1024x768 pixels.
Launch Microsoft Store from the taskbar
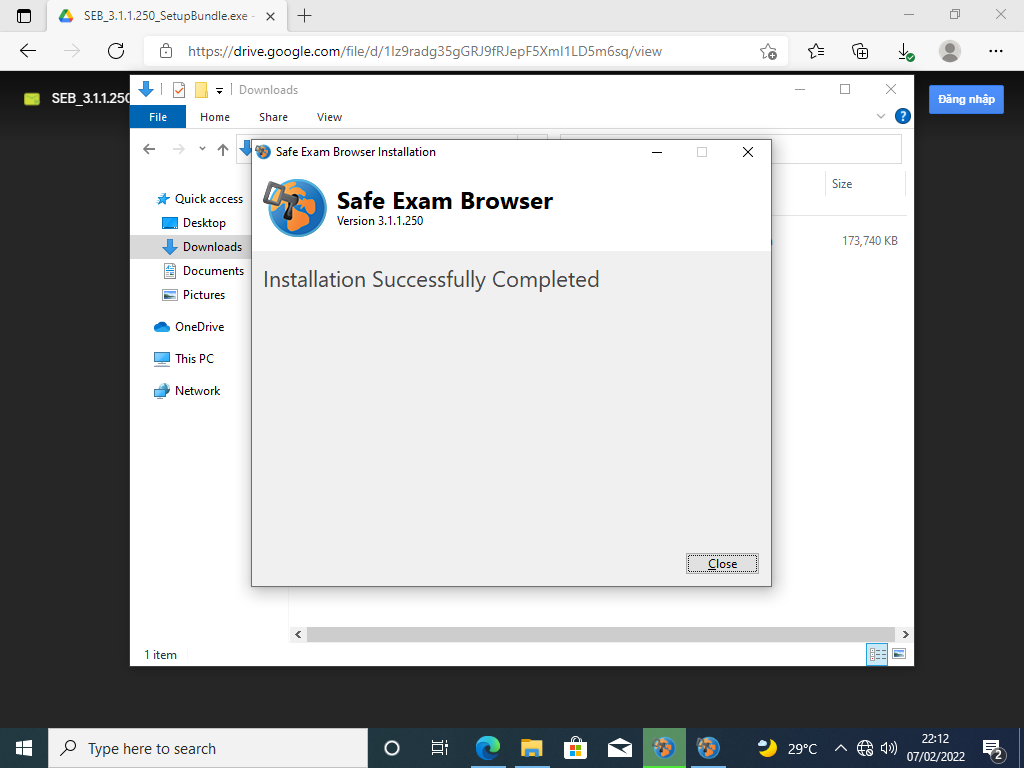pyautogui.click(x=575, y=747)
